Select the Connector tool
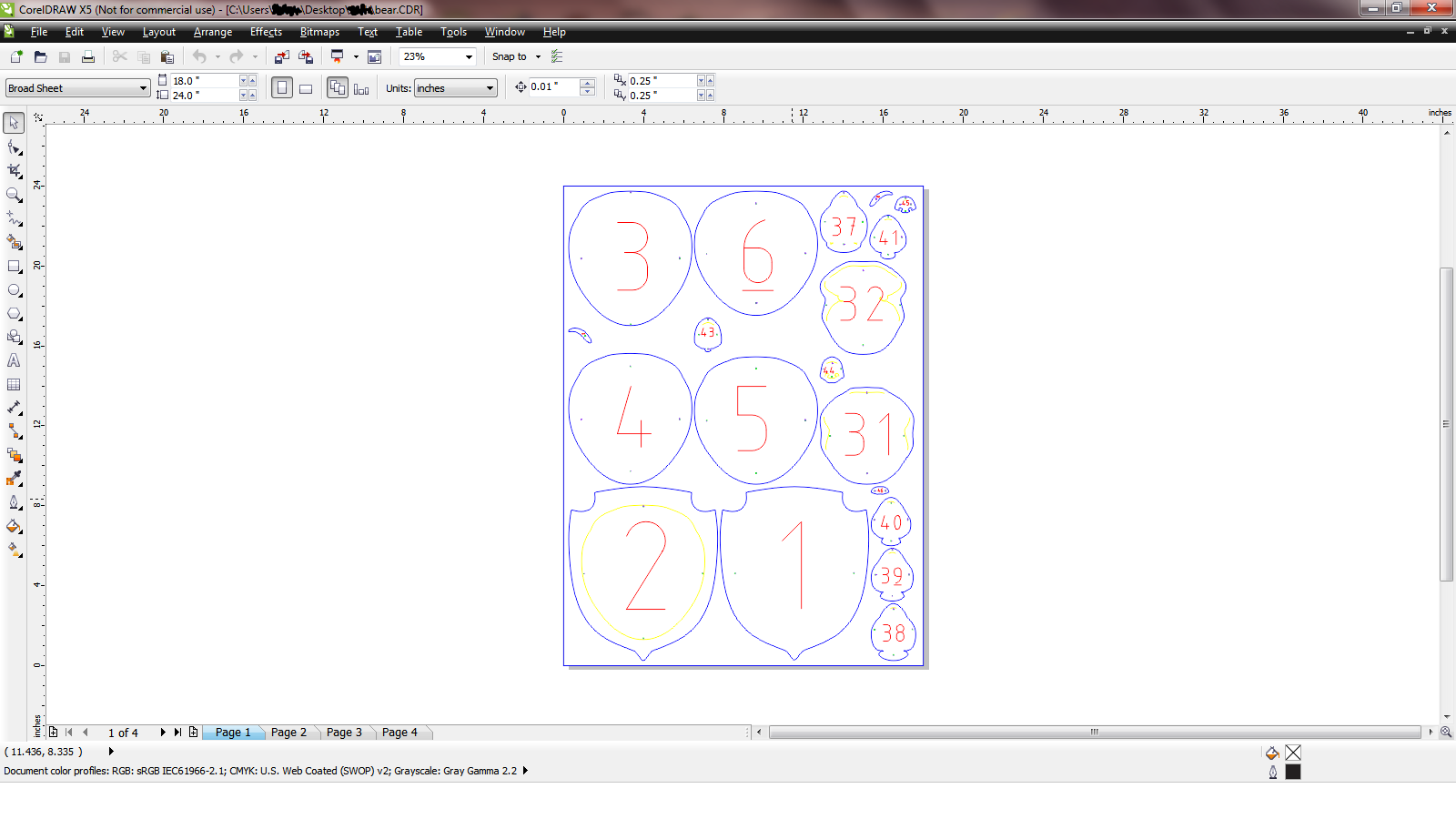 14,431
